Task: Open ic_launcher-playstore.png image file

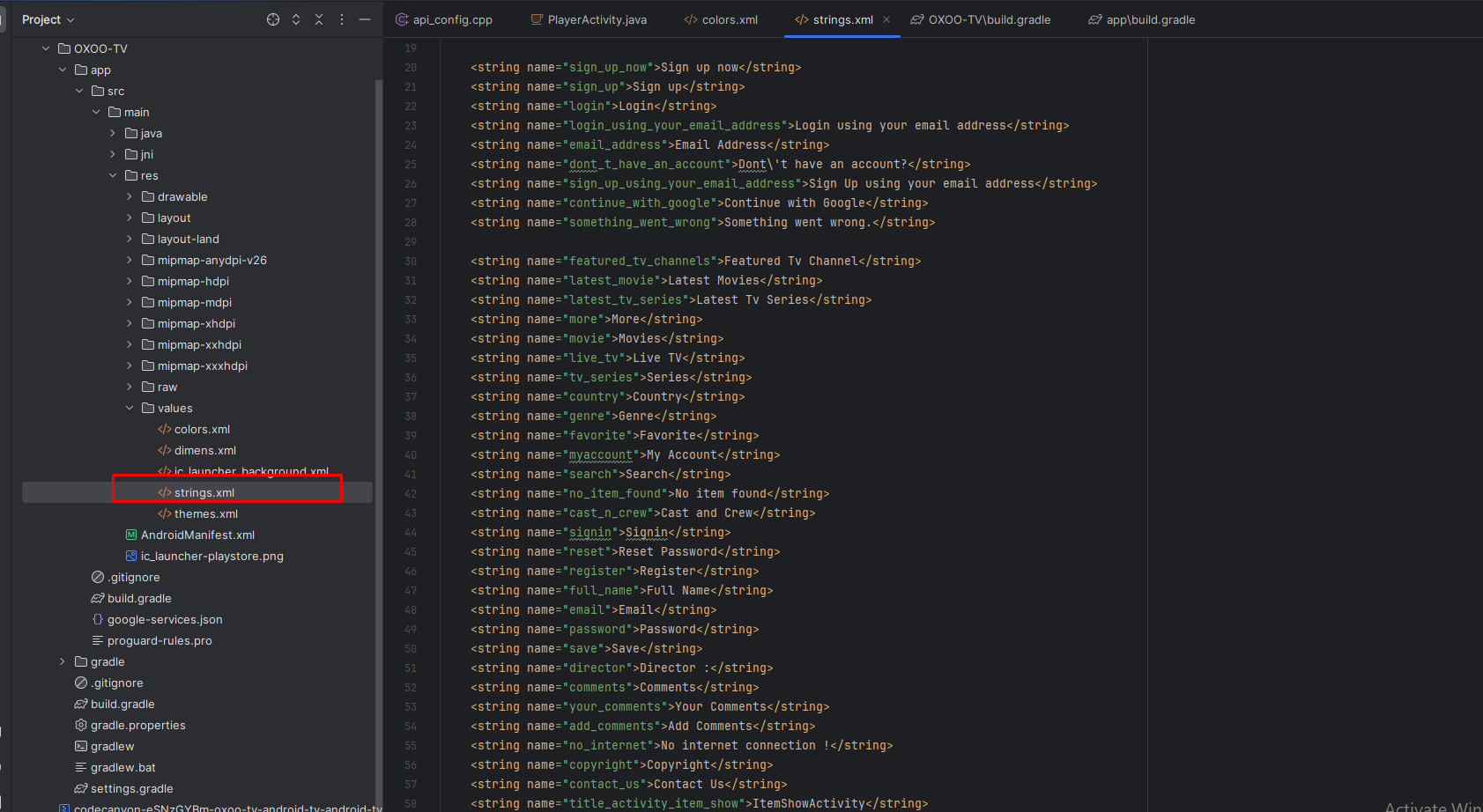Action: coord(211,556)
